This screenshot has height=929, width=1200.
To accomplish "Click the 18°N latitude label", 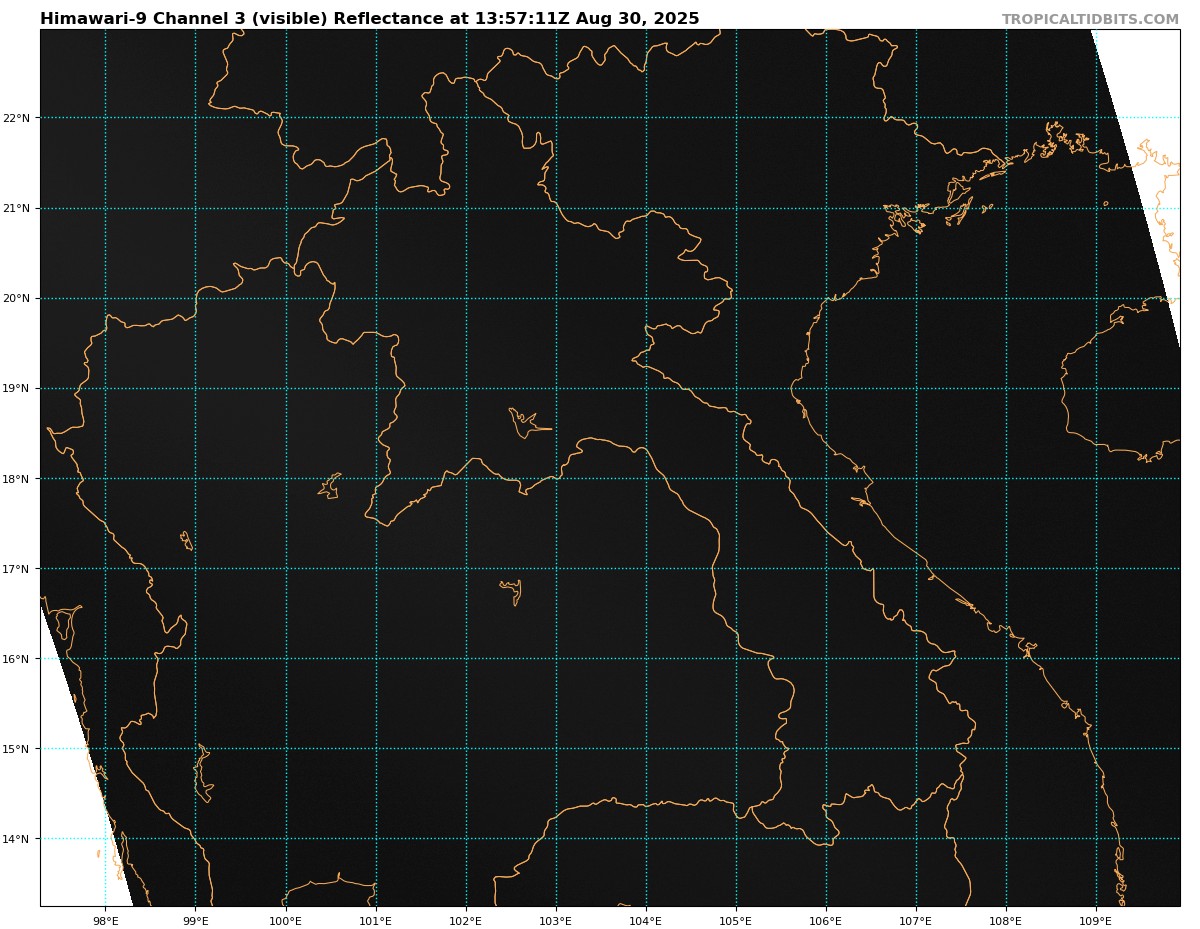I will pos(17,478).
